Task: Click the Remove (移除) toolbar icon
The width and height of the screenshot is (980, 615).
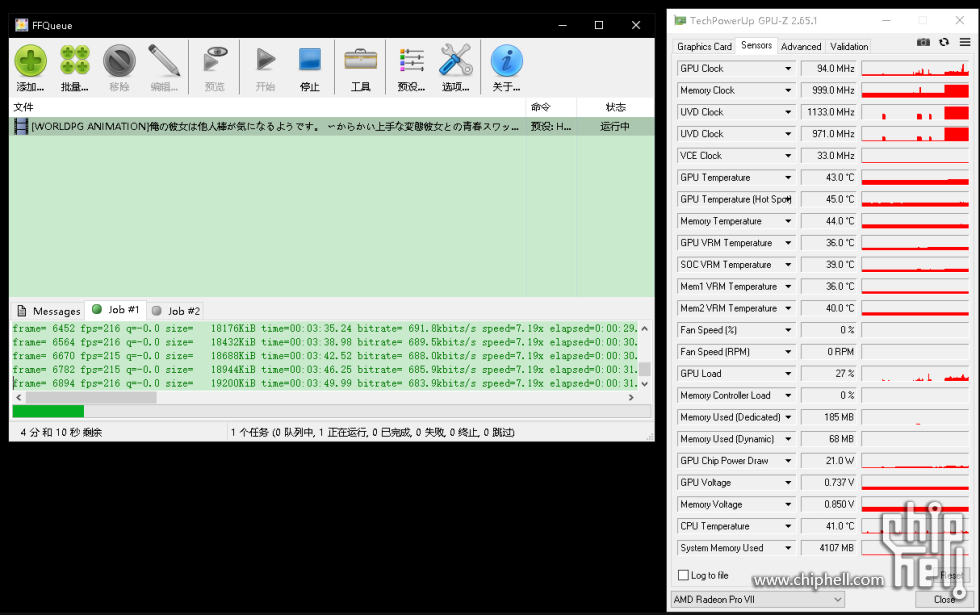Action: coord(119,61)
